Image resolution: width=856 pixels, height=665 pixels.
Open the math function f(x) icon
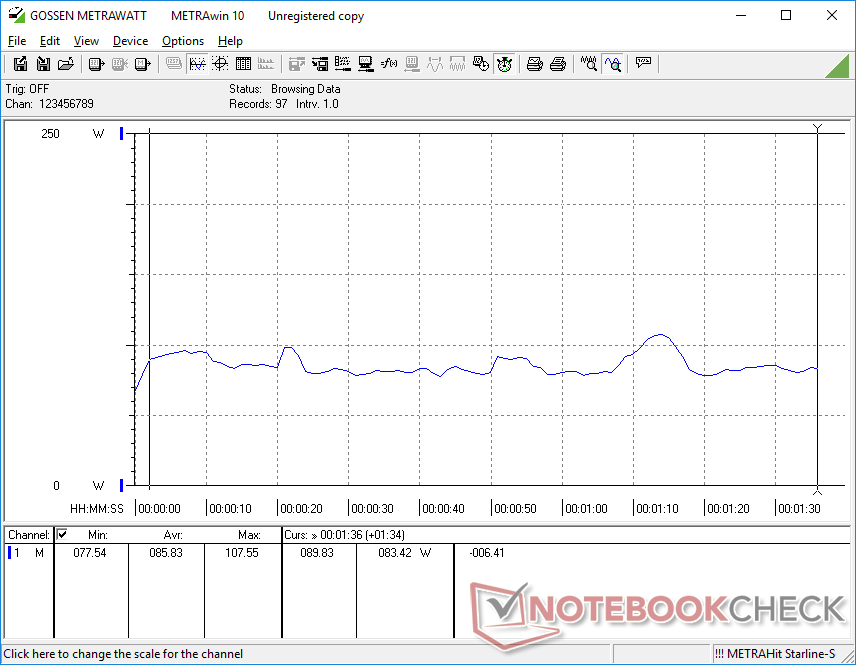click(389, 64)
